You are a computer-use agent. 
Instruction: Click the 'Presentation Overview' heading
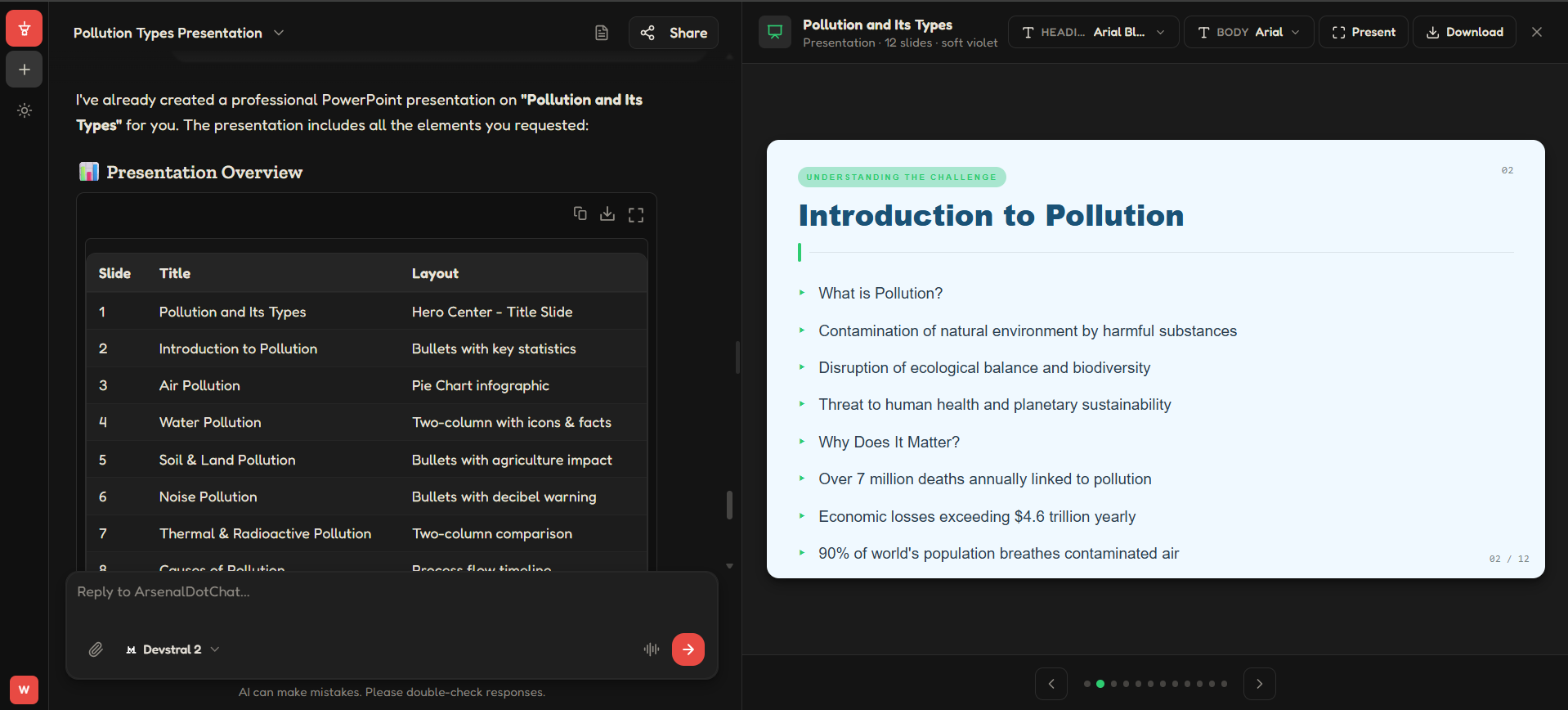[204, 172]
